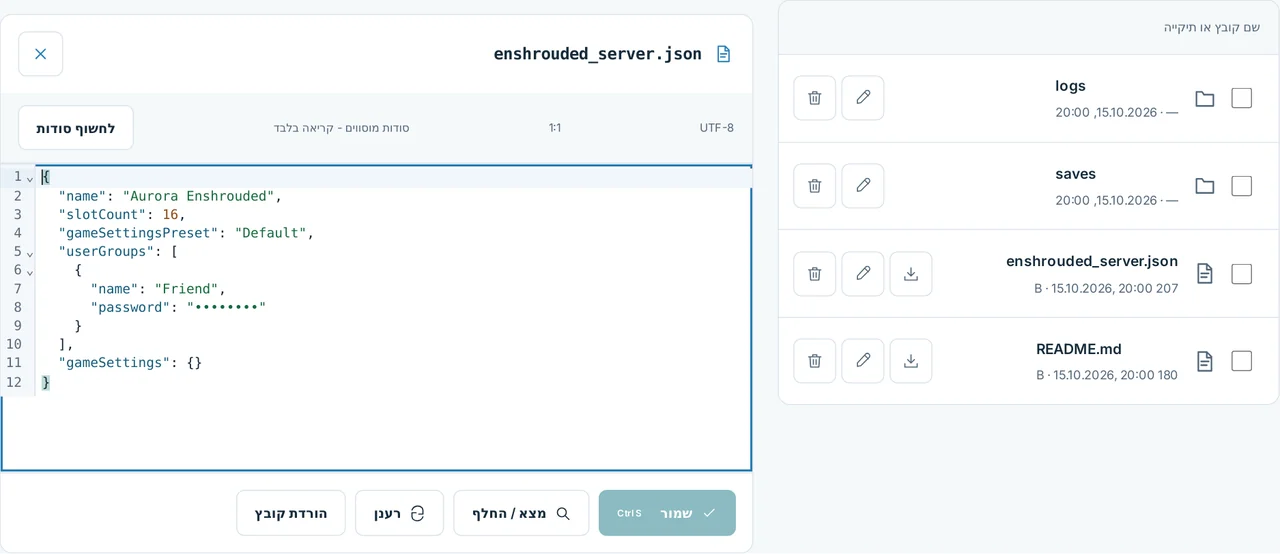Screen dimensions: 1280x554
Task: Click the masked password value
Action: click(x=226, y=307)
